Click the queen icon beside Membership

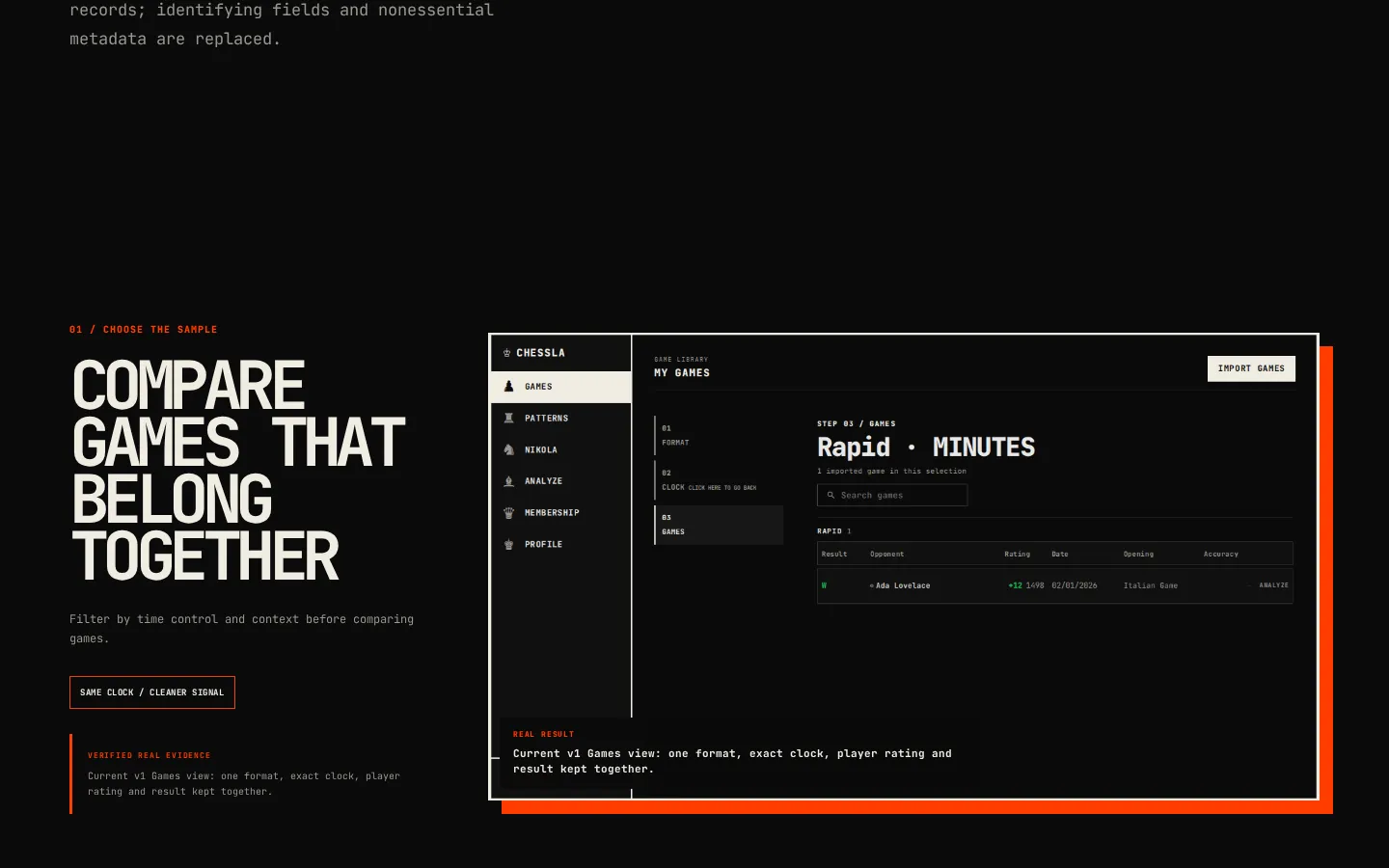(x=508, y=513)
